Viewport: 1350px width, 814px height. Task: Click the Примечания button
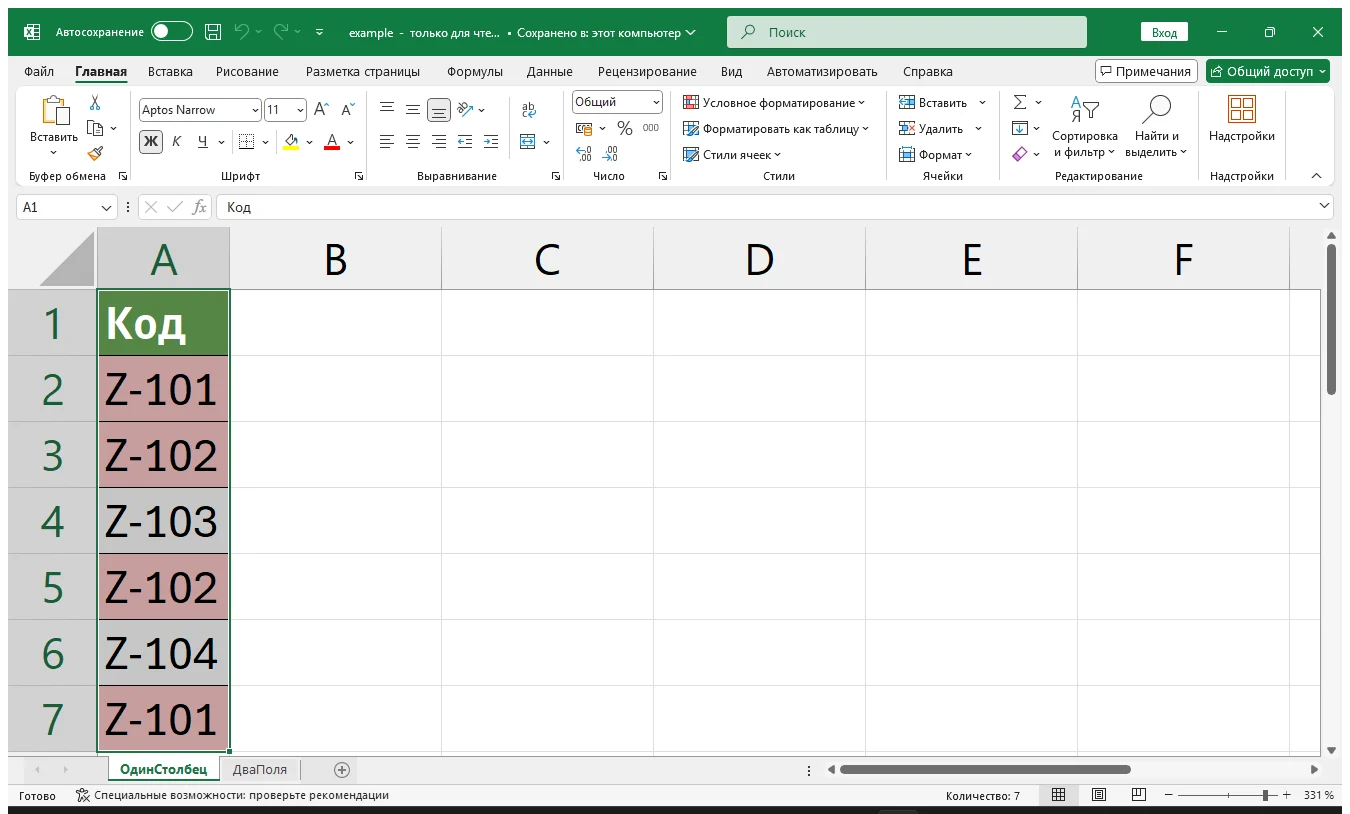click(1146, 71)
